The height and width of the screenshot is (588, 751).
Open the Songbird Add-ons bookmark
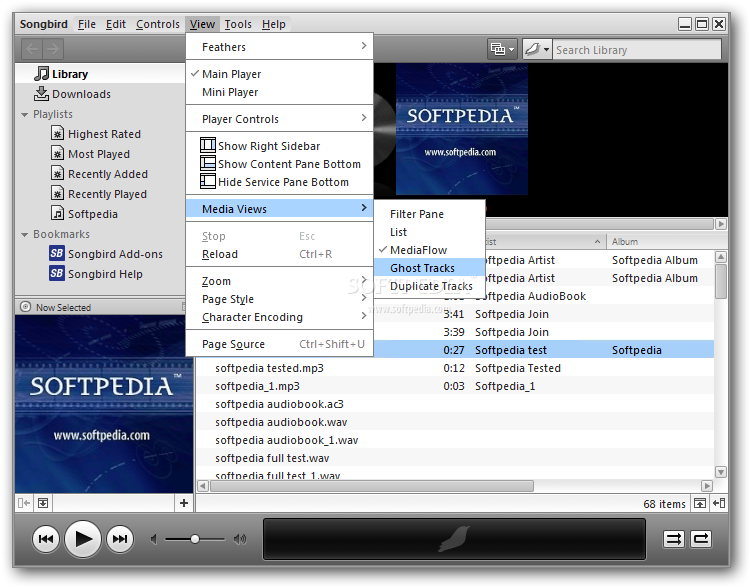click(x=115, y=254)
